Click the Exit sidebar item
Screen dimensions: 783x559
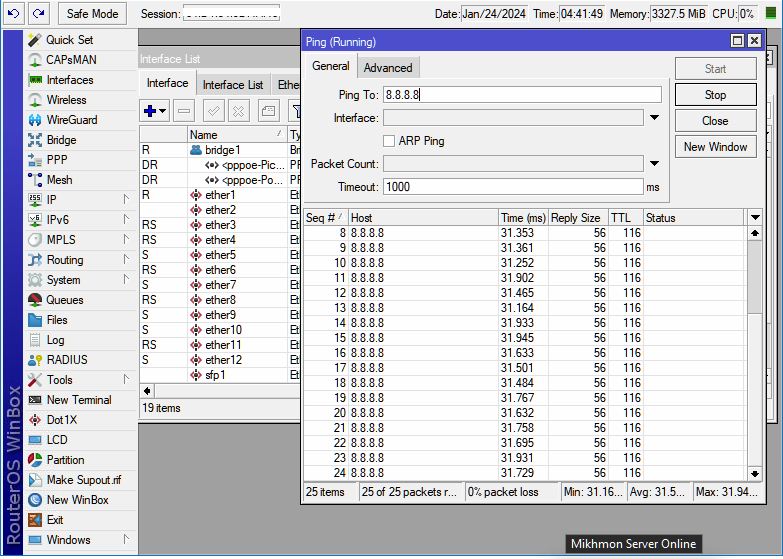[x=54, y=520]
